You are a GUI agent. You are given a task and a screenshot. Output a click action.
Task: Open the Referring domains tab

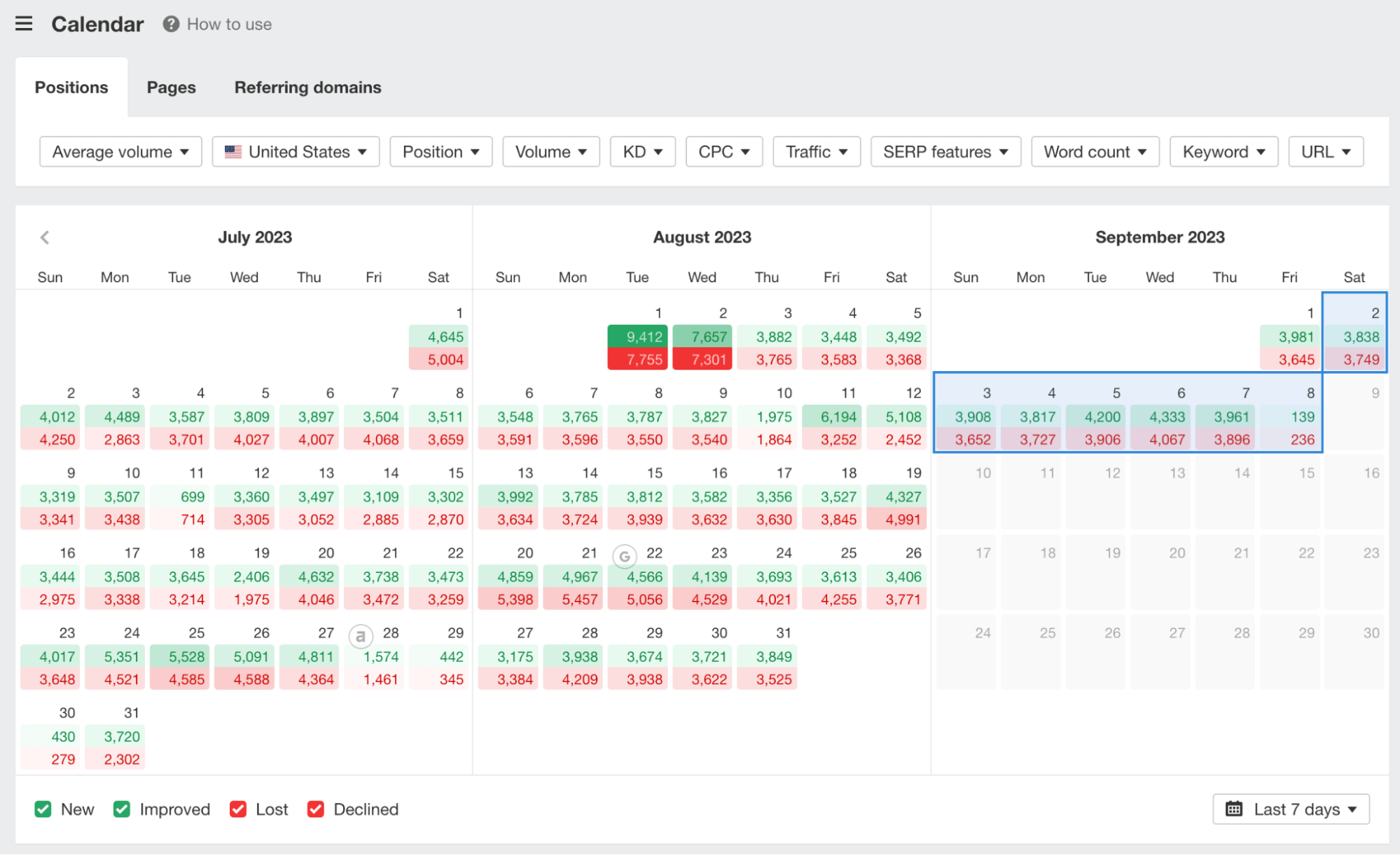pos(307,87)
